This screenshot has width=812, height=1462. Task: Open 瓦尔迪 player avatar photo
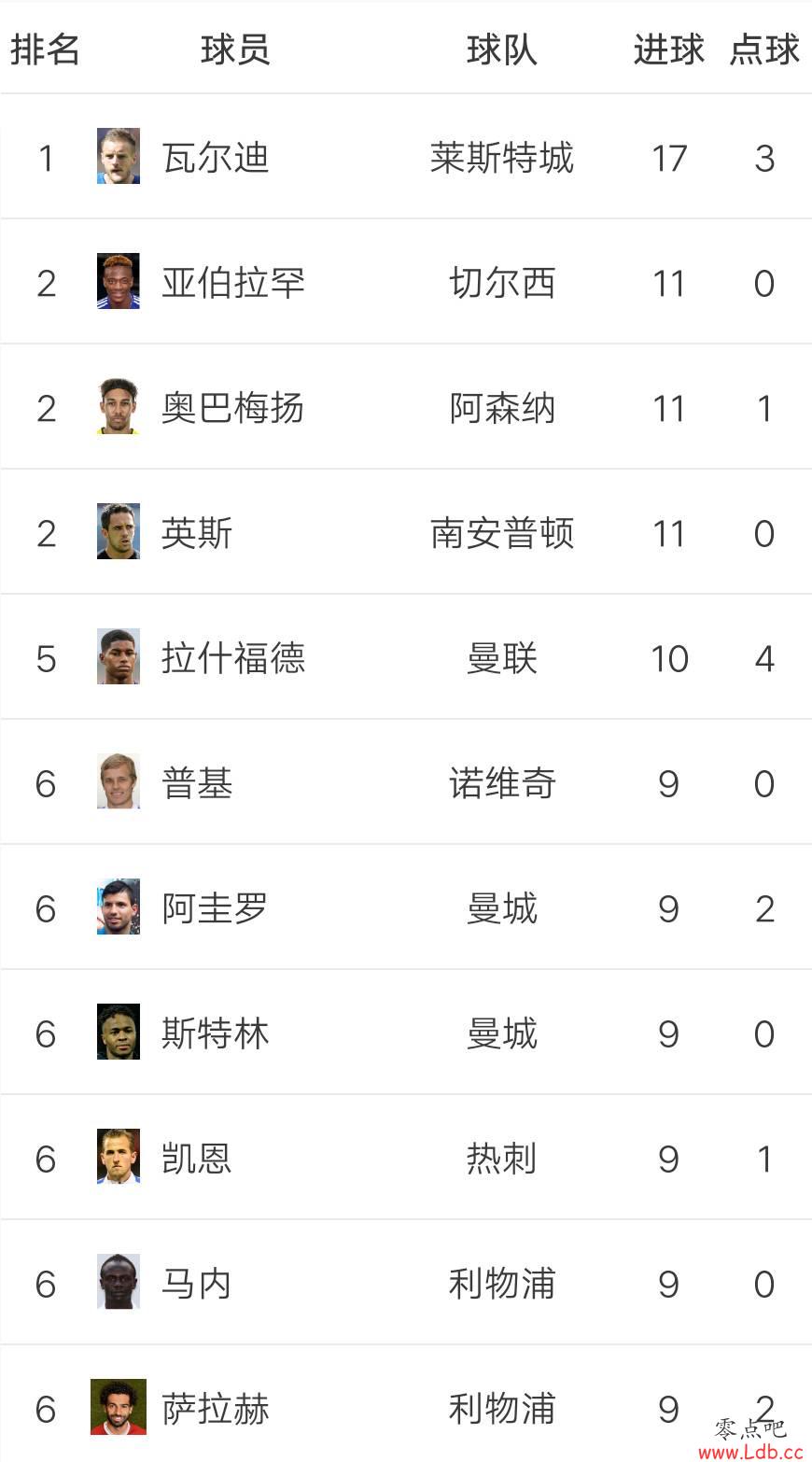click(119, 156)
